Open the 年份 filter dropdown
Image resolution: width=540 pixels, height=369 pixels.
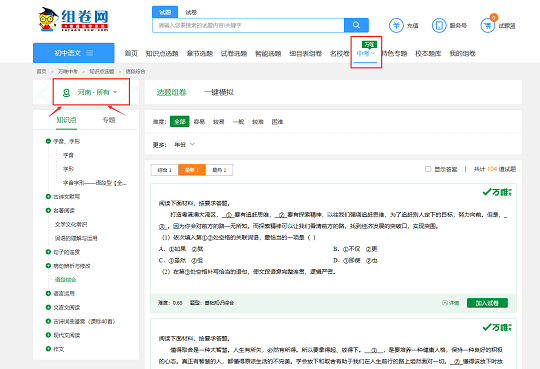coord(184,144)
